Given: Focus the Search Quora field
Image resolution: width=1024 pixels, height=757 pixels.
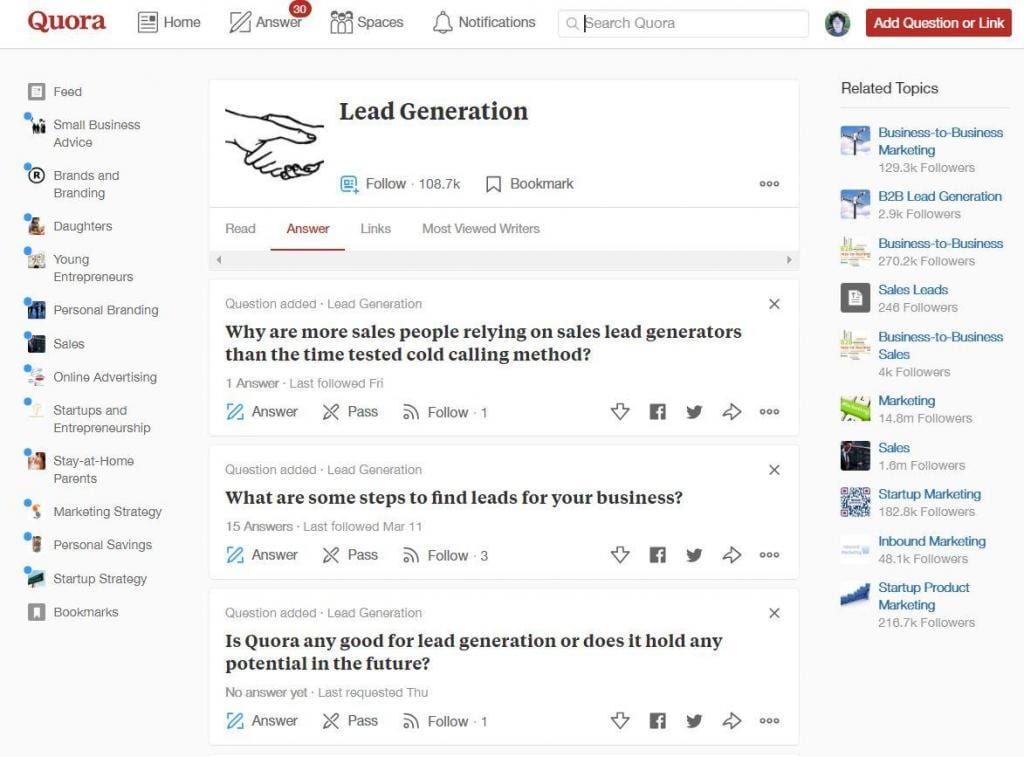Looking at the screenshot, I should coord(683,24).
